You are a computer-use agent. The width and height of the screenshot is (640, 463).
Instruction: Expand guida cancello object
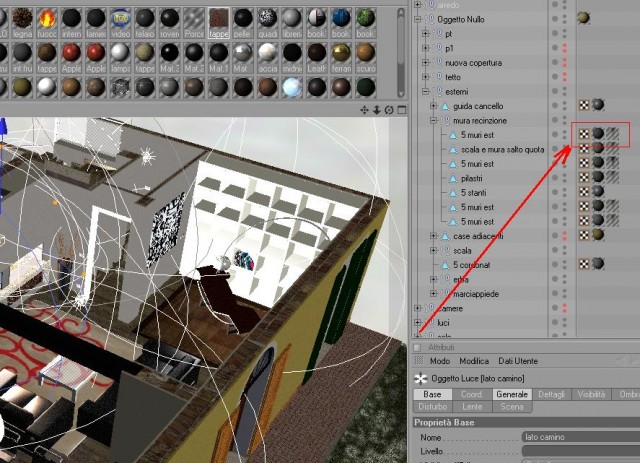pyautogui.click(x=433, y=106)
